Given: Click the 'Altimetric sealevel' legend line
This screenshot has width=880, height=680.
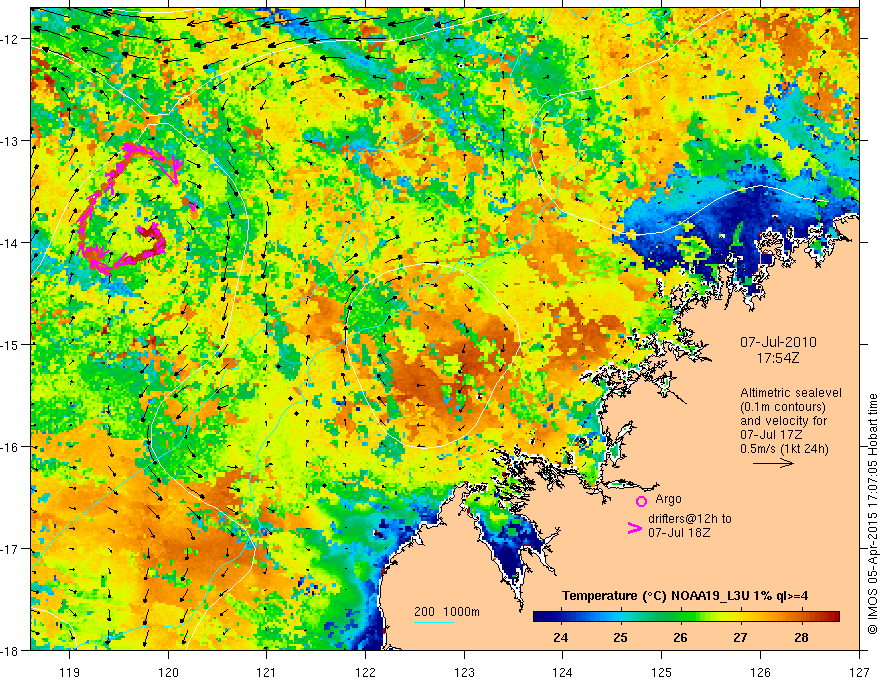Looking at the screenshot, I should coord(791,393).
